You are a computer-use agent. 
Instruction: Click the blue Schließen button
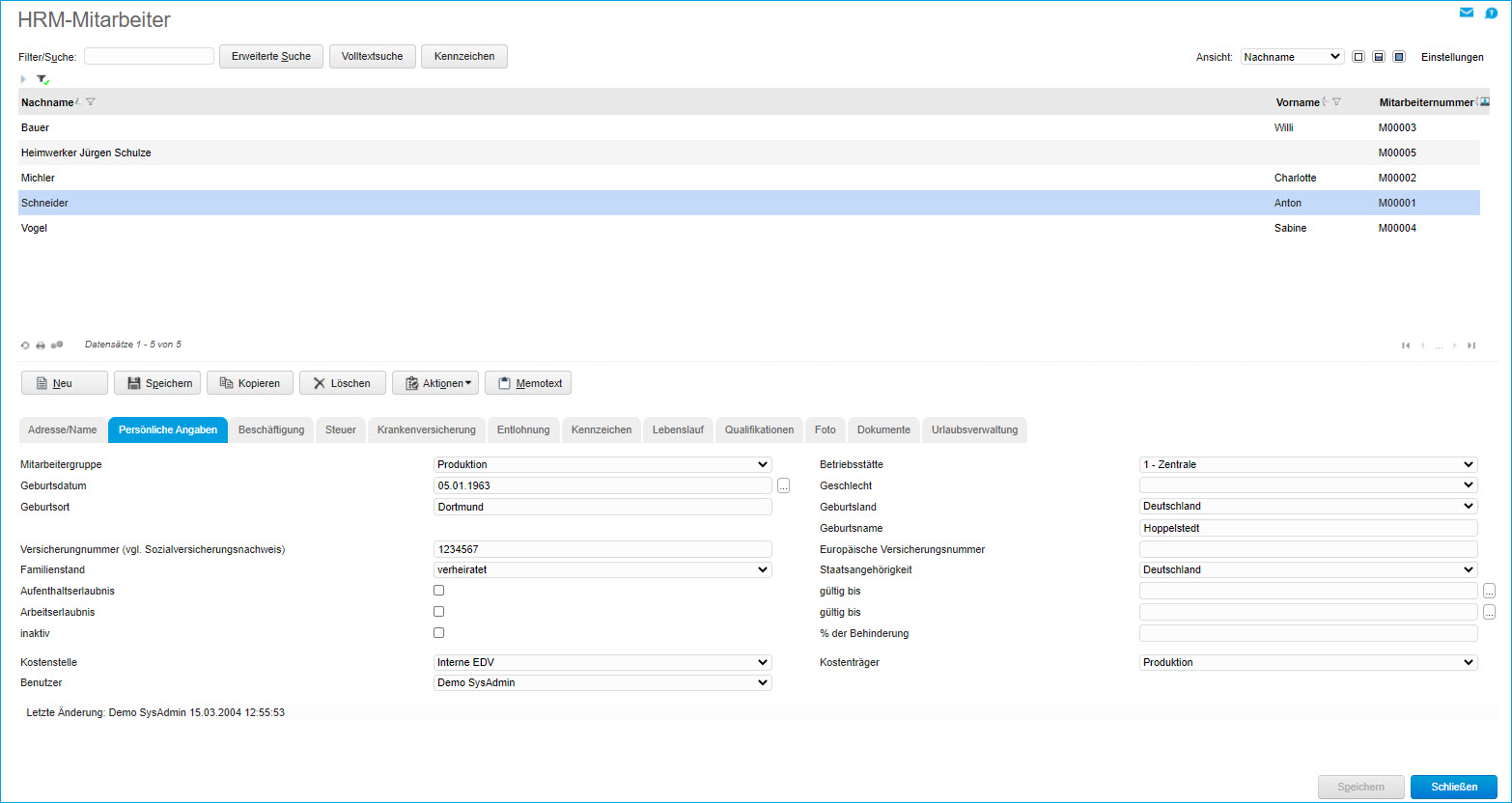1454,787
